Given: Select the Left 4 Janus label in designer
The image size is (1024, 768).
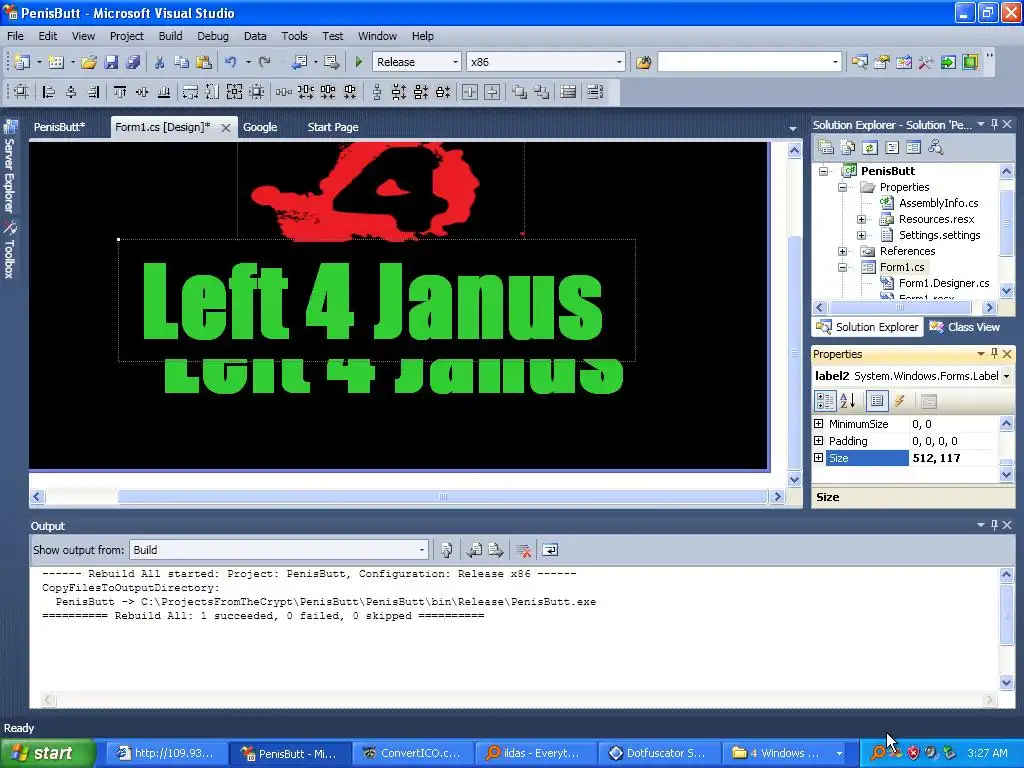Looking at the screenshot, I should (x=377, y=300).
